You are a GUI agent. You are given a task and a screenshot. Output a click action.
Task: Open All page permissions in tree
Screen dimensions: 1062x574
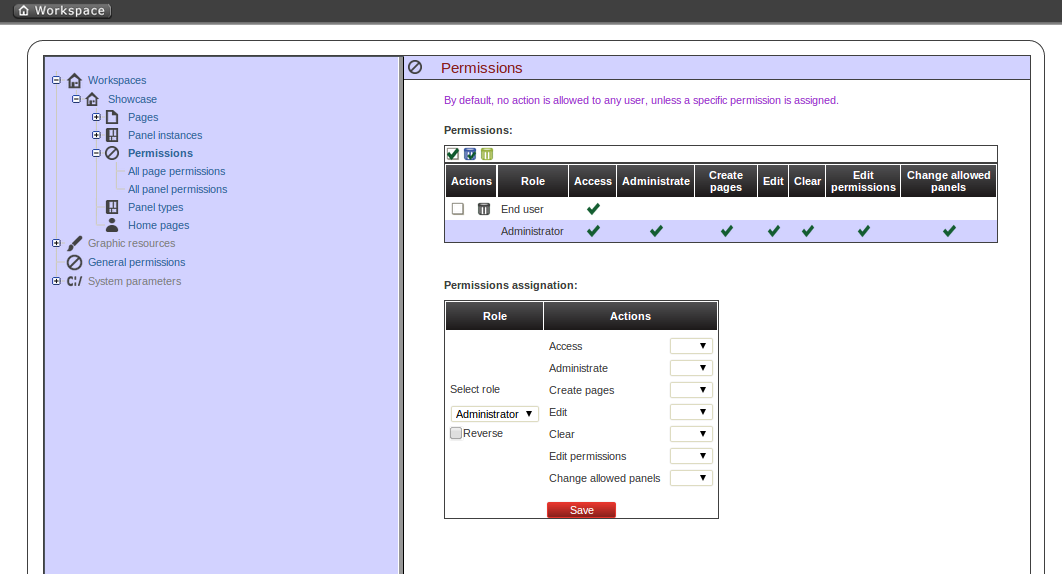pyautogui.click(x=176, y=171)
